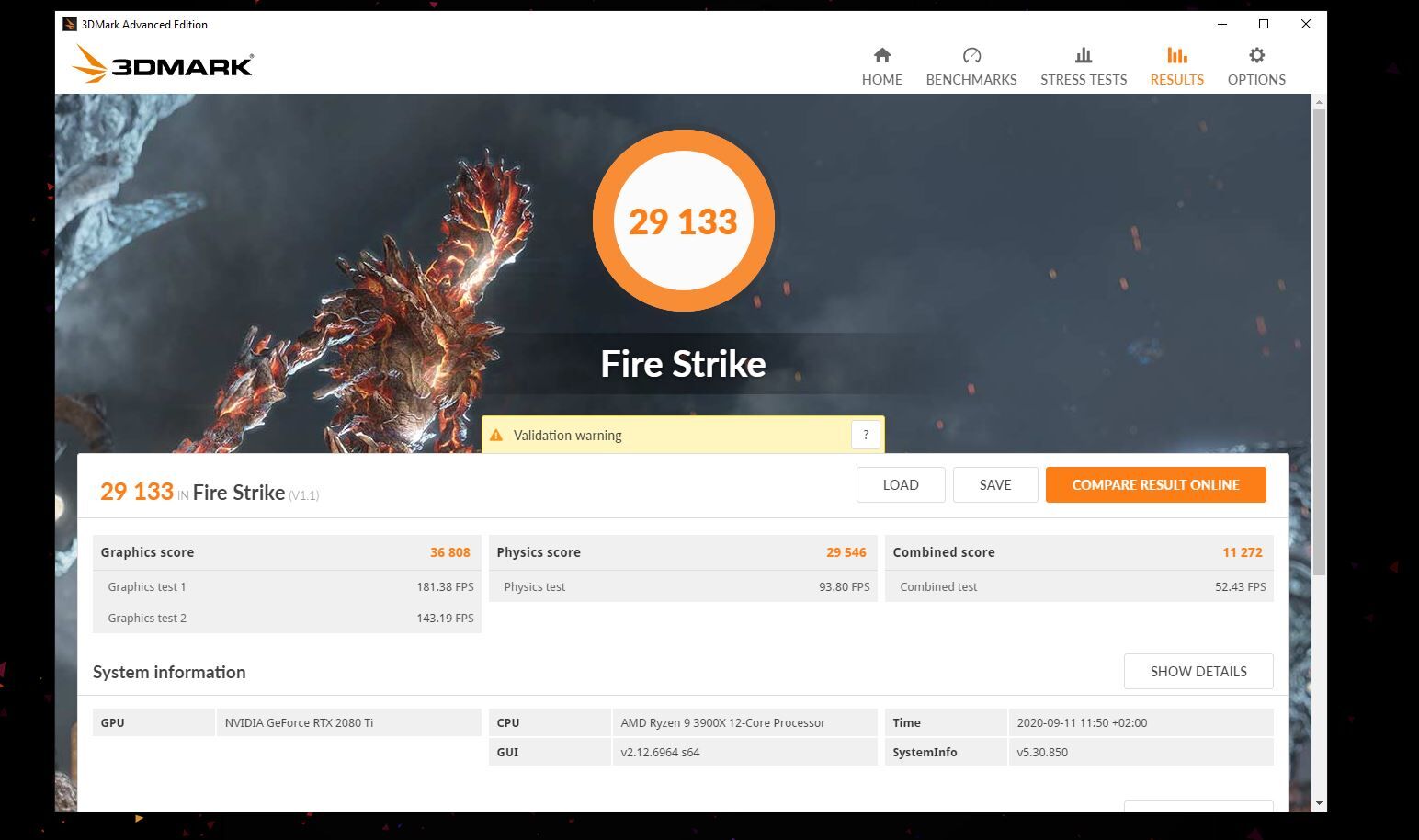Show system information details
Image resolution: width=1419 pixels, height=840 pixels.
pyautogui.click(x=1198, y=671)
